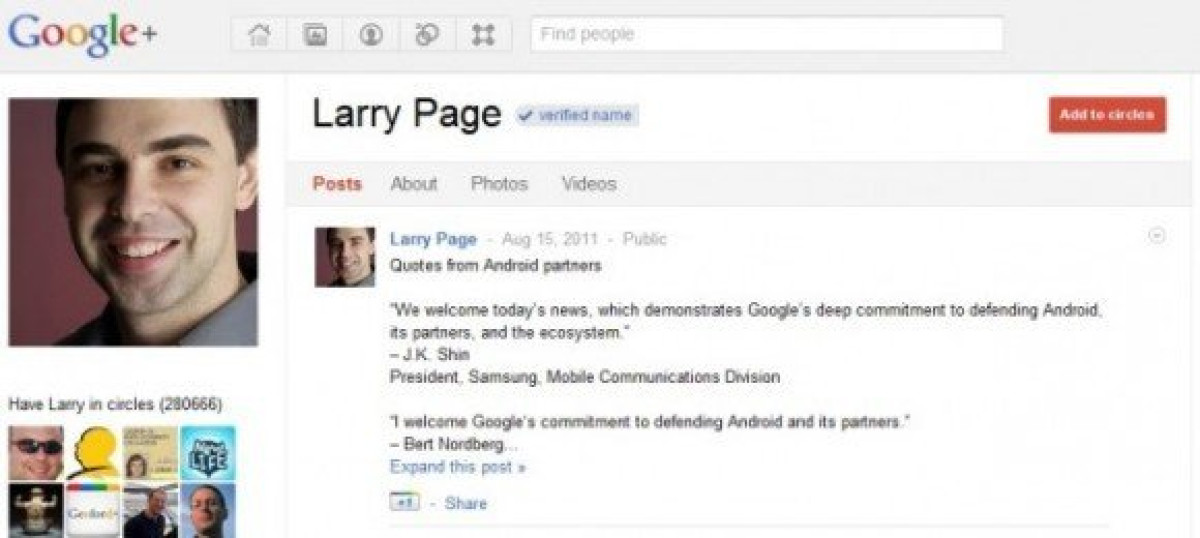1200x538 pixels.
Task: Open the yellow chat figure follower thumbnail
Action: pos(93,453)
